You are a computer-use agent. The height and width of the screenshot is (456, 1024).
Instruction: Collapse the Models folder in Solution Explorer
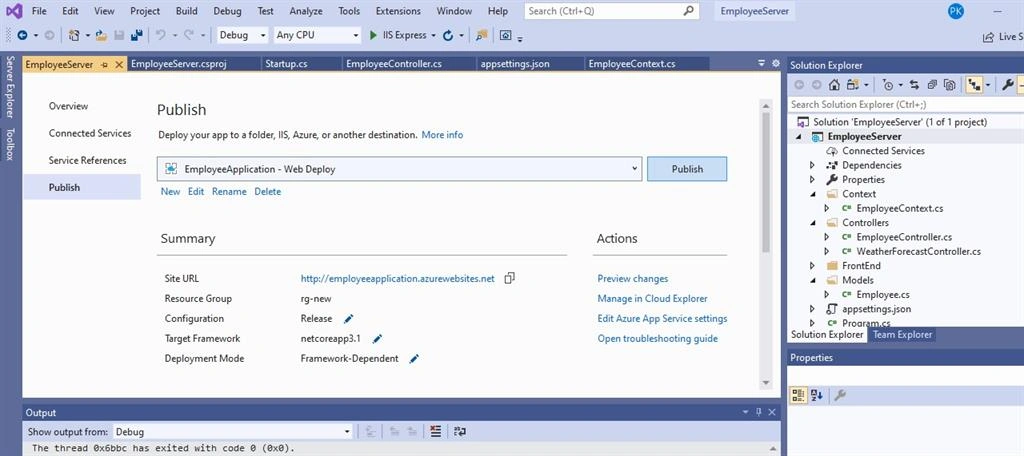tap(812, 280)
